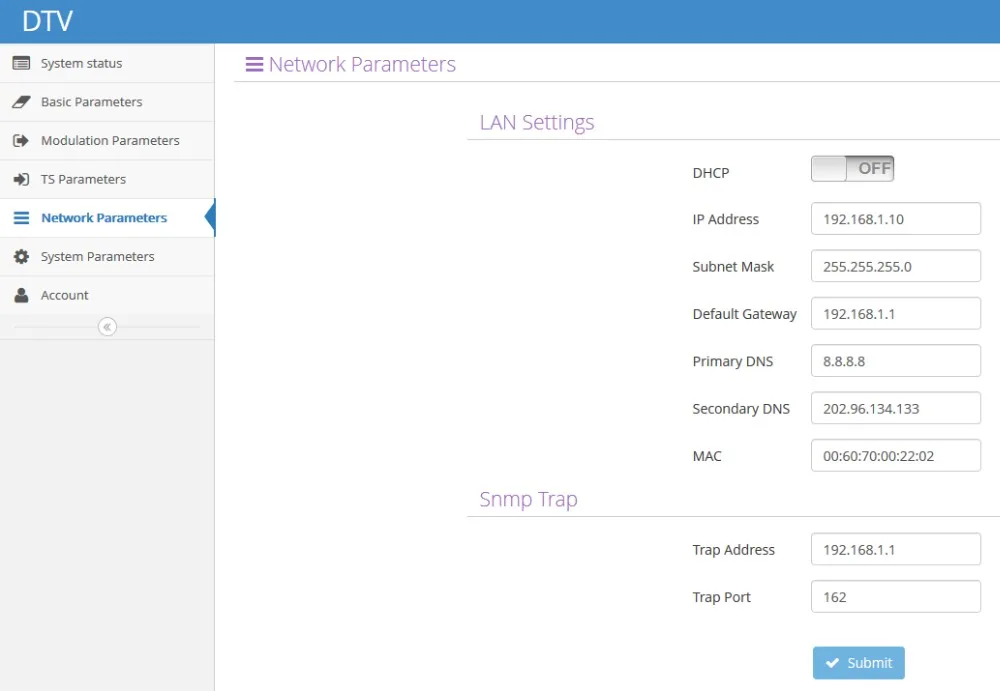Select Network Parameters menu item
Viewport: 1000px width, 691px height.
pyautogui.click(x=107, y=218)
